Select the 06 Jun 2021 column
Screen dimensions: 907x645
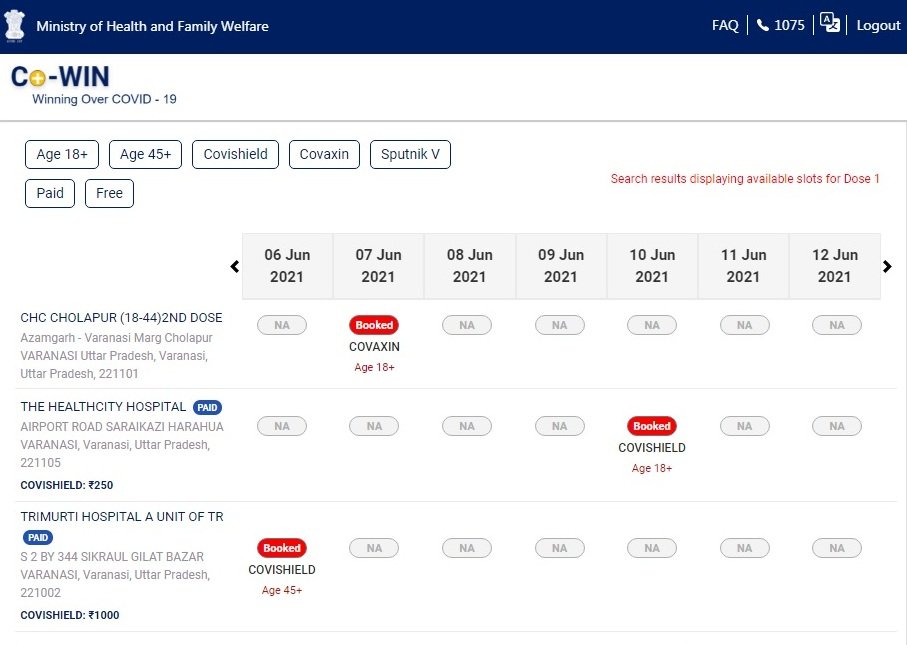287,266
